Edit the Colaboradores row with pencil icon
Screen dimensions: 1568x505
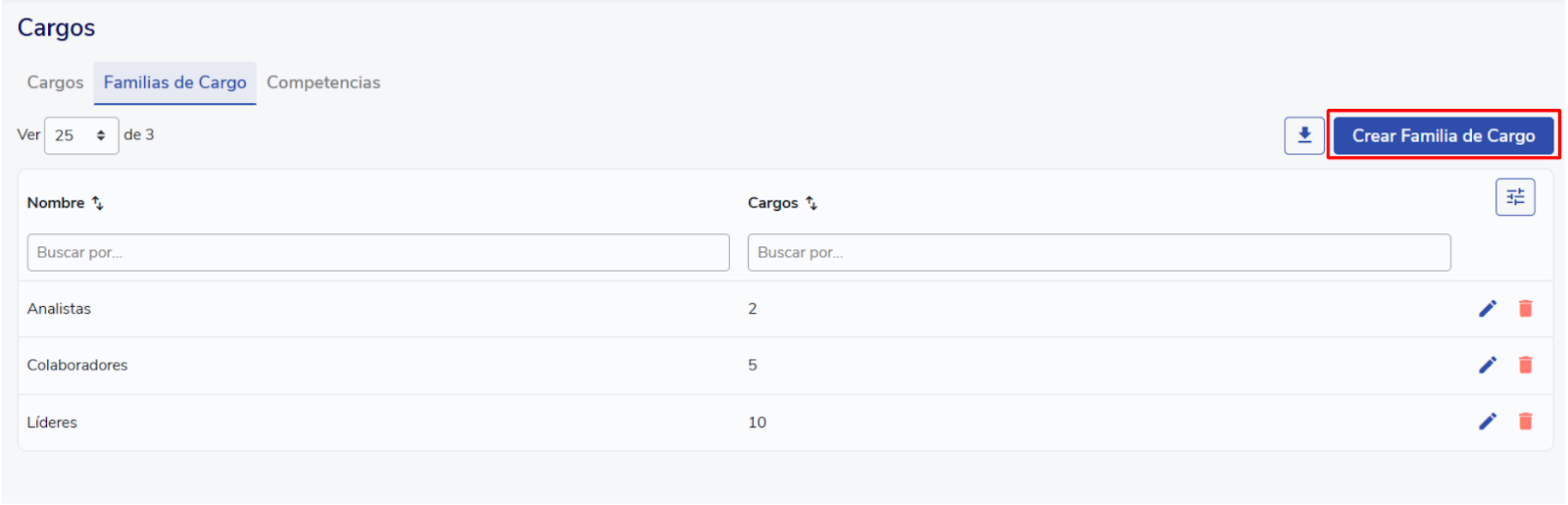point(1488,365)
